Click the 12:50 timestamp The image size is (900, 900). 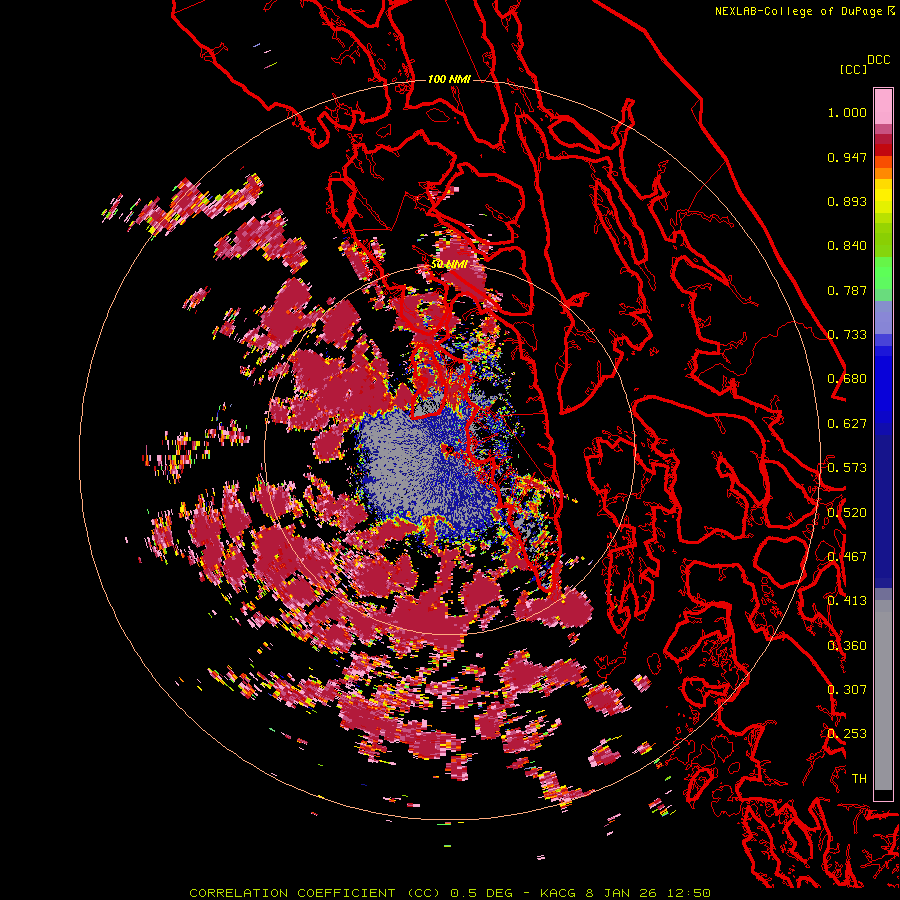[x=689, y=893]
